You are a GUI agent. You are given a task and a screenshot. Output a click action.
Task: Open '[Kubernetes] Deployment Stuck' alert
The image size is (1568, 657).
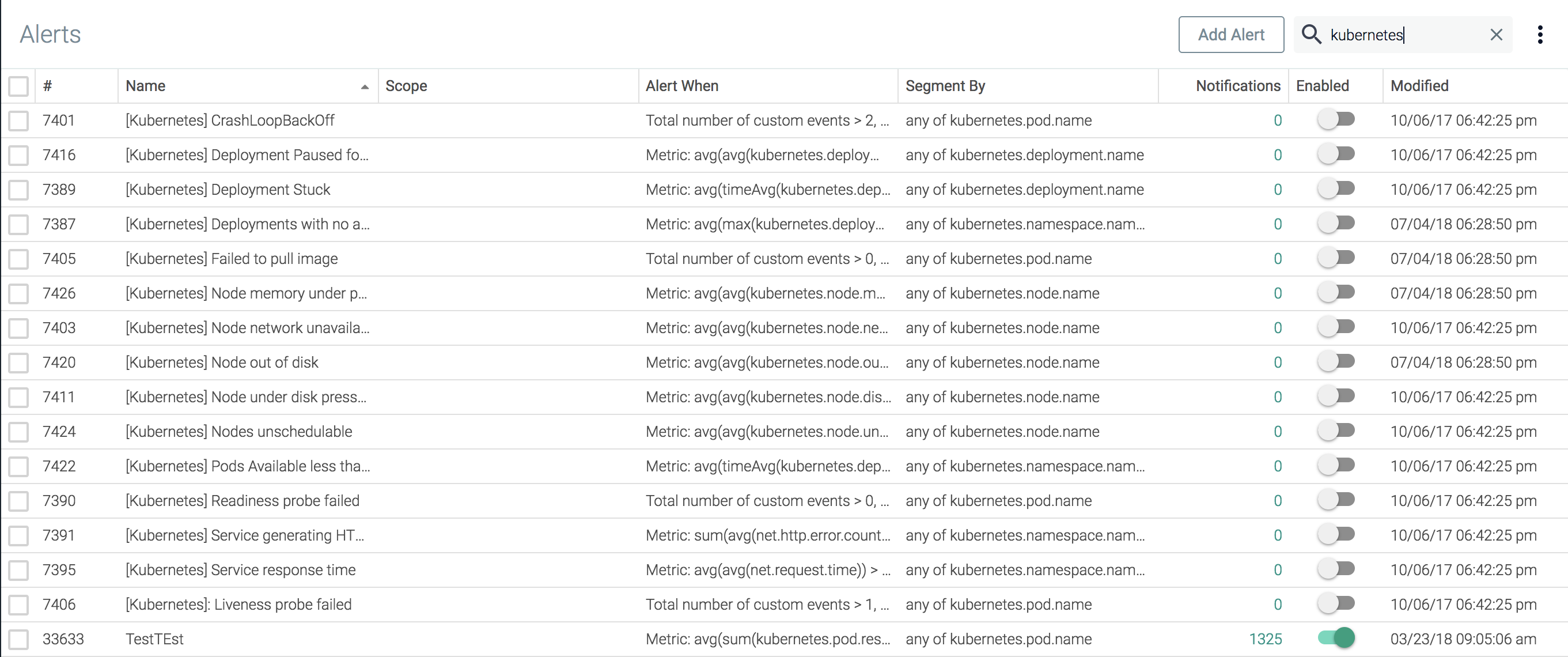228,190
